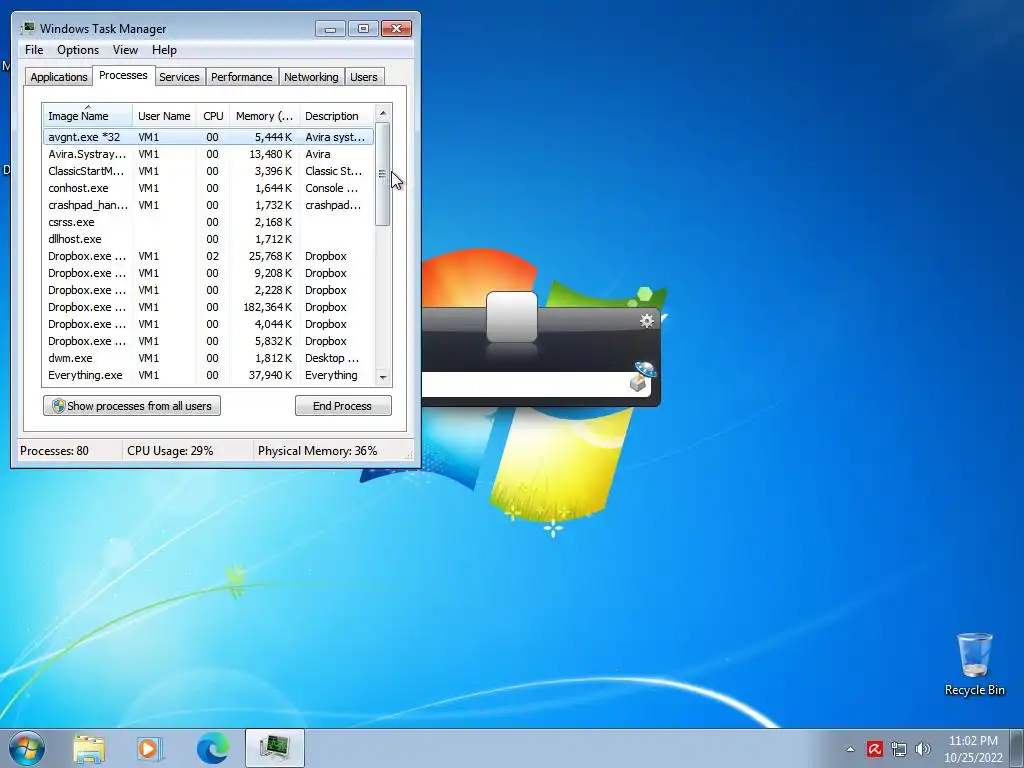This screenshot has height=768, width=1024.
Task: Select the dllhost.exe process
Action: (x=208, y=239)
